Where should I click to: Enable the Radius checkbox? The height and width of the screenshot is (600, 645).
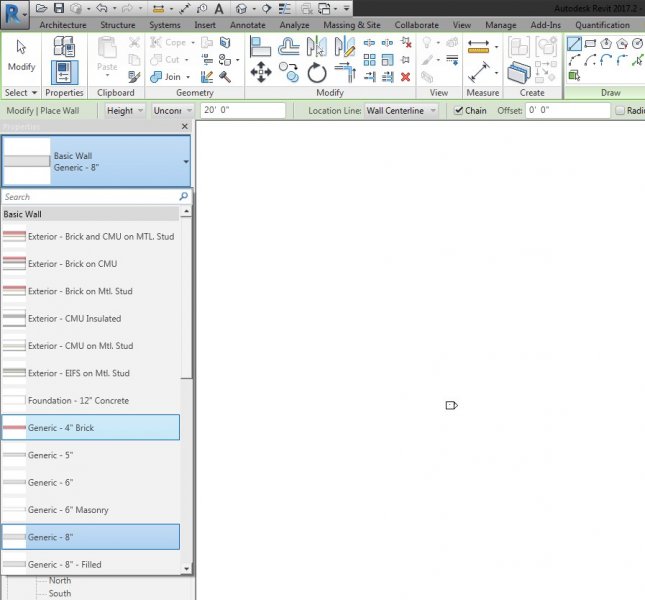619,111
